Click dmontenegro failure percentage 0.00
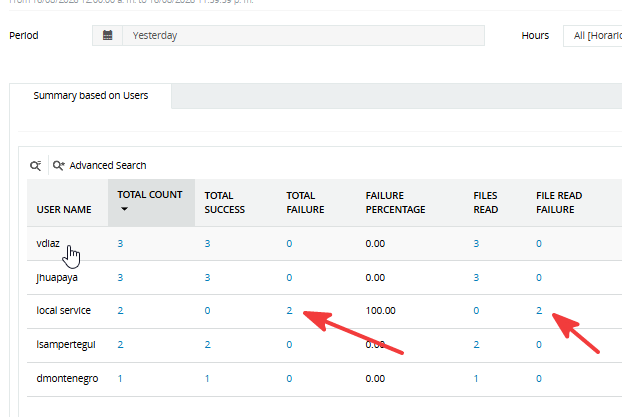The image size is (622, 417). coord(375,379)
